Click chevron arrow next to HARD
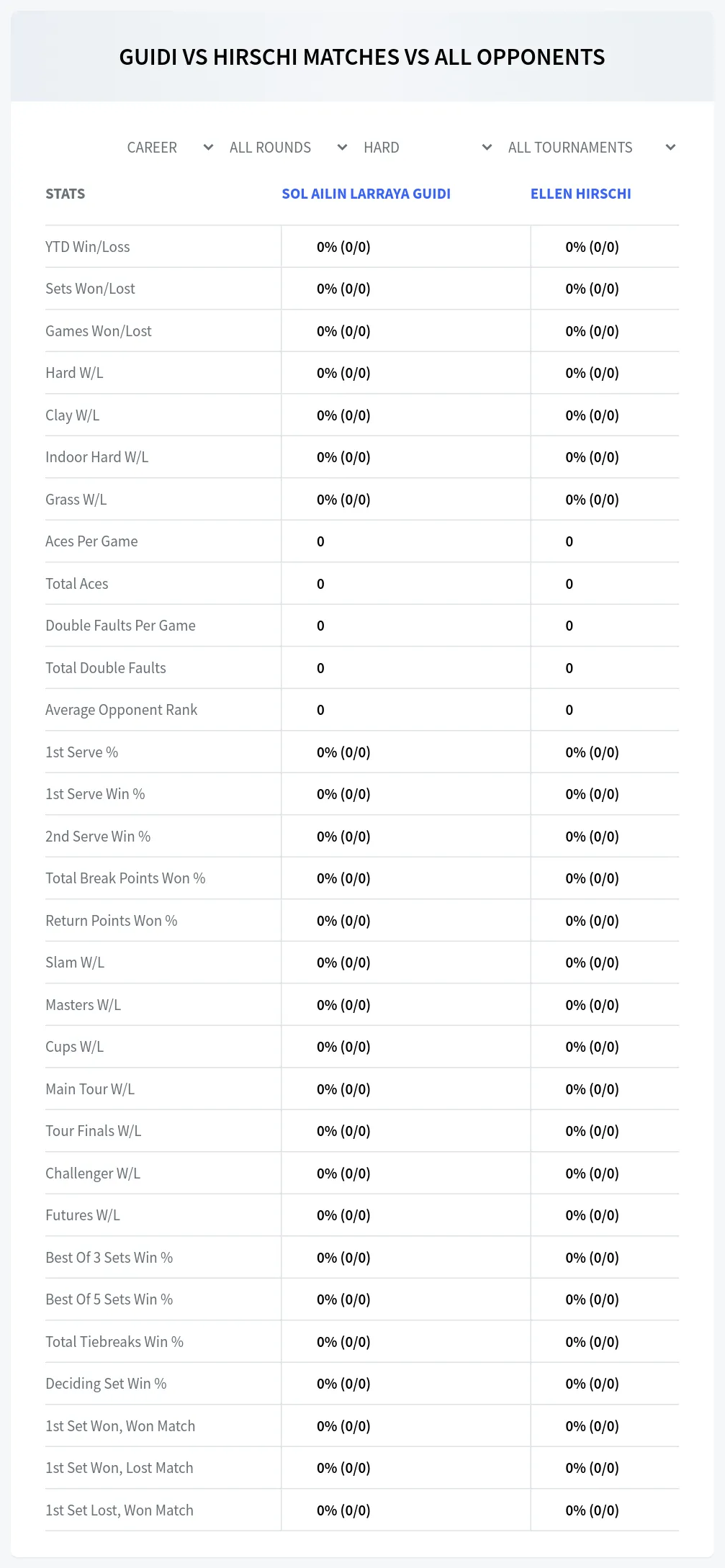 point(487,148)
